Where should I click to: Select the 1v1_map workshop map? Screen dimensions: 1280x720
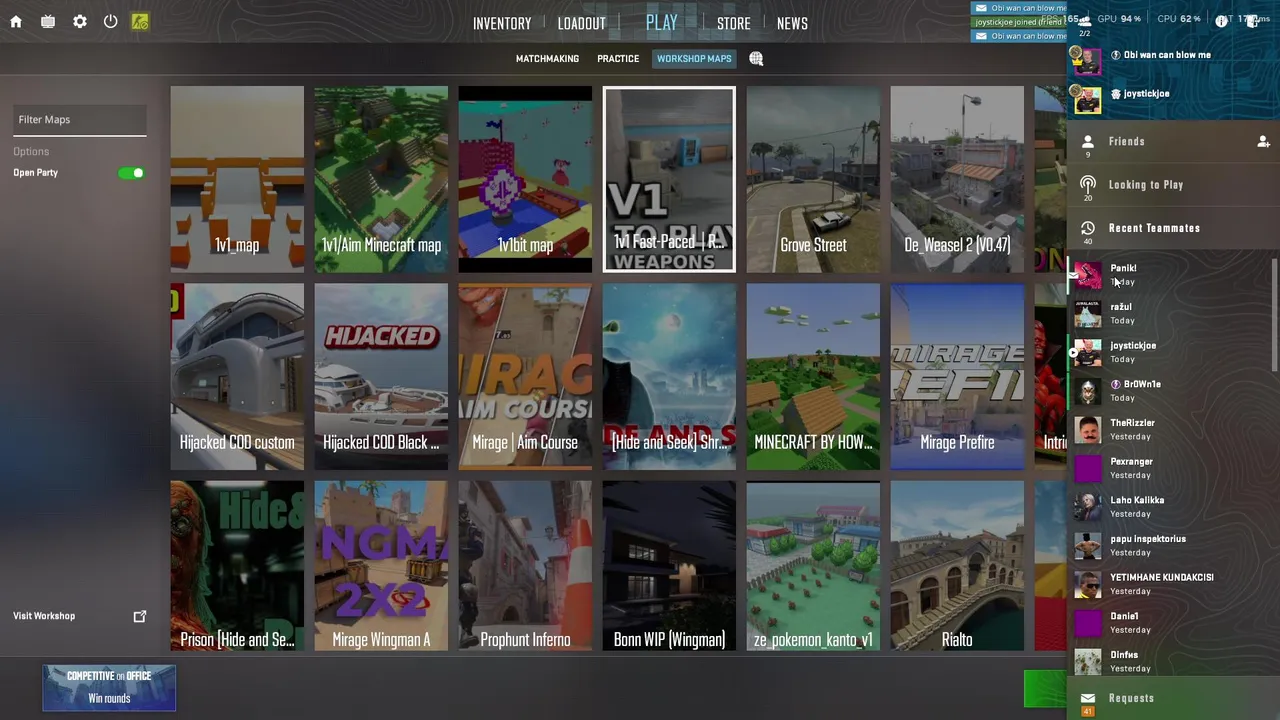click(x=237, y=179)
